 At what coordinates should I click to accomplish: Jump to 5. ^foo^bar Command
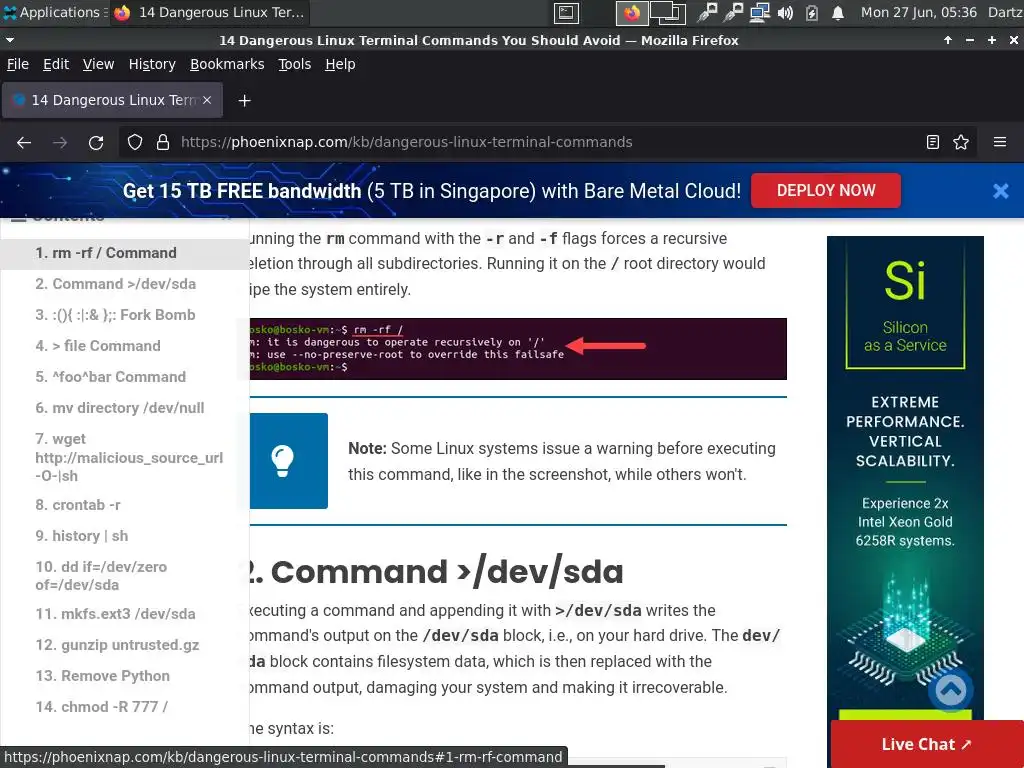[110, 377]
